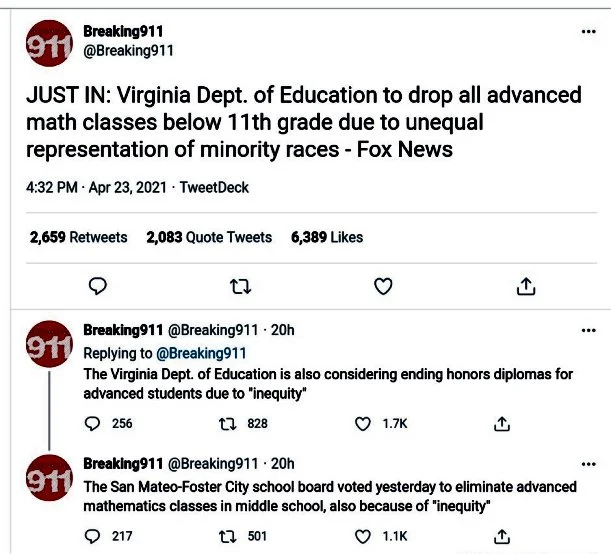View the 2,083 Quote Tweets list
This screenshot has height=554, width=611.
point(209,237)
